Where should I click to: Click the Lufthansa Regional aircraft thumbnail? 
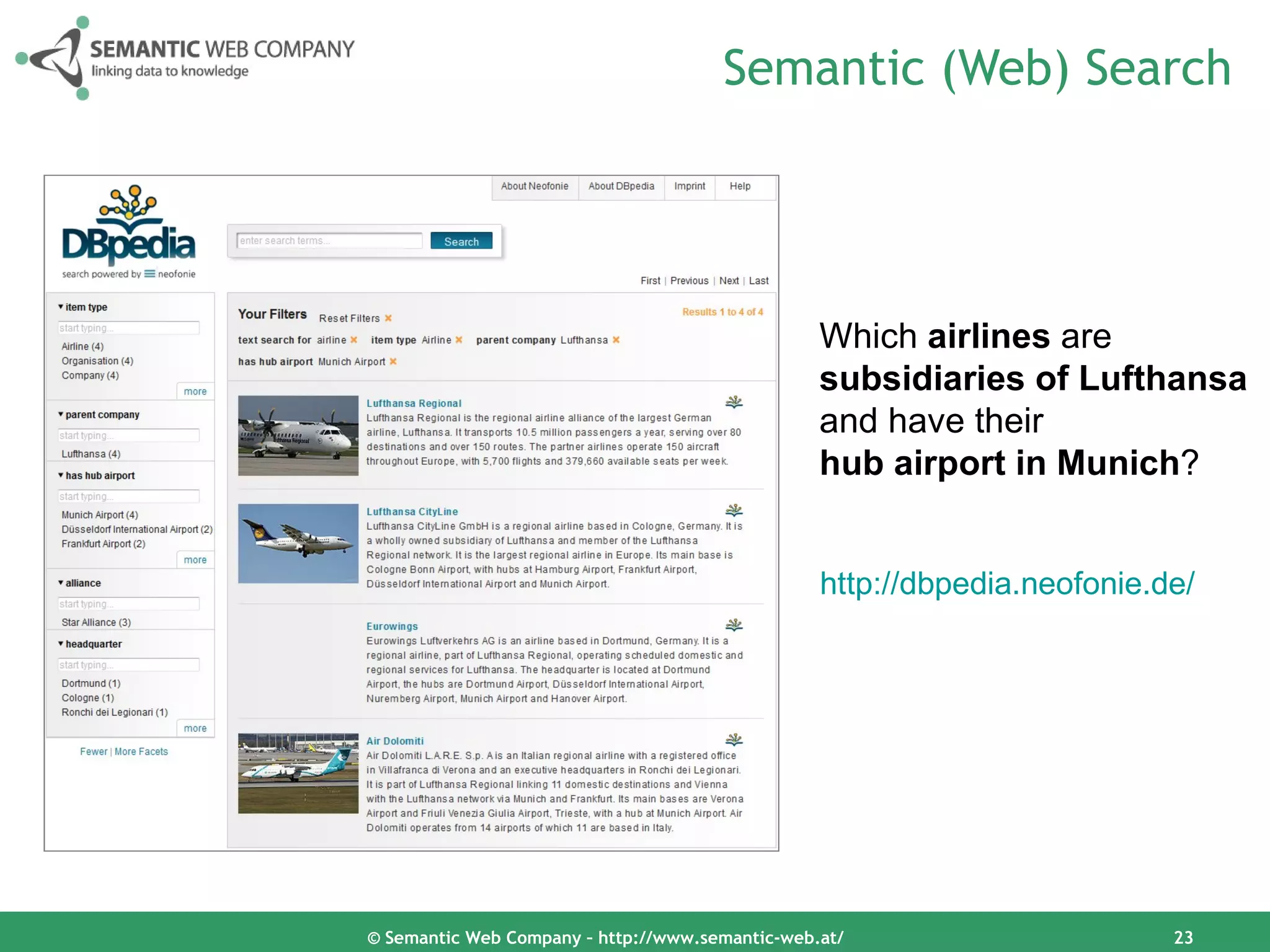coord(298,435)
